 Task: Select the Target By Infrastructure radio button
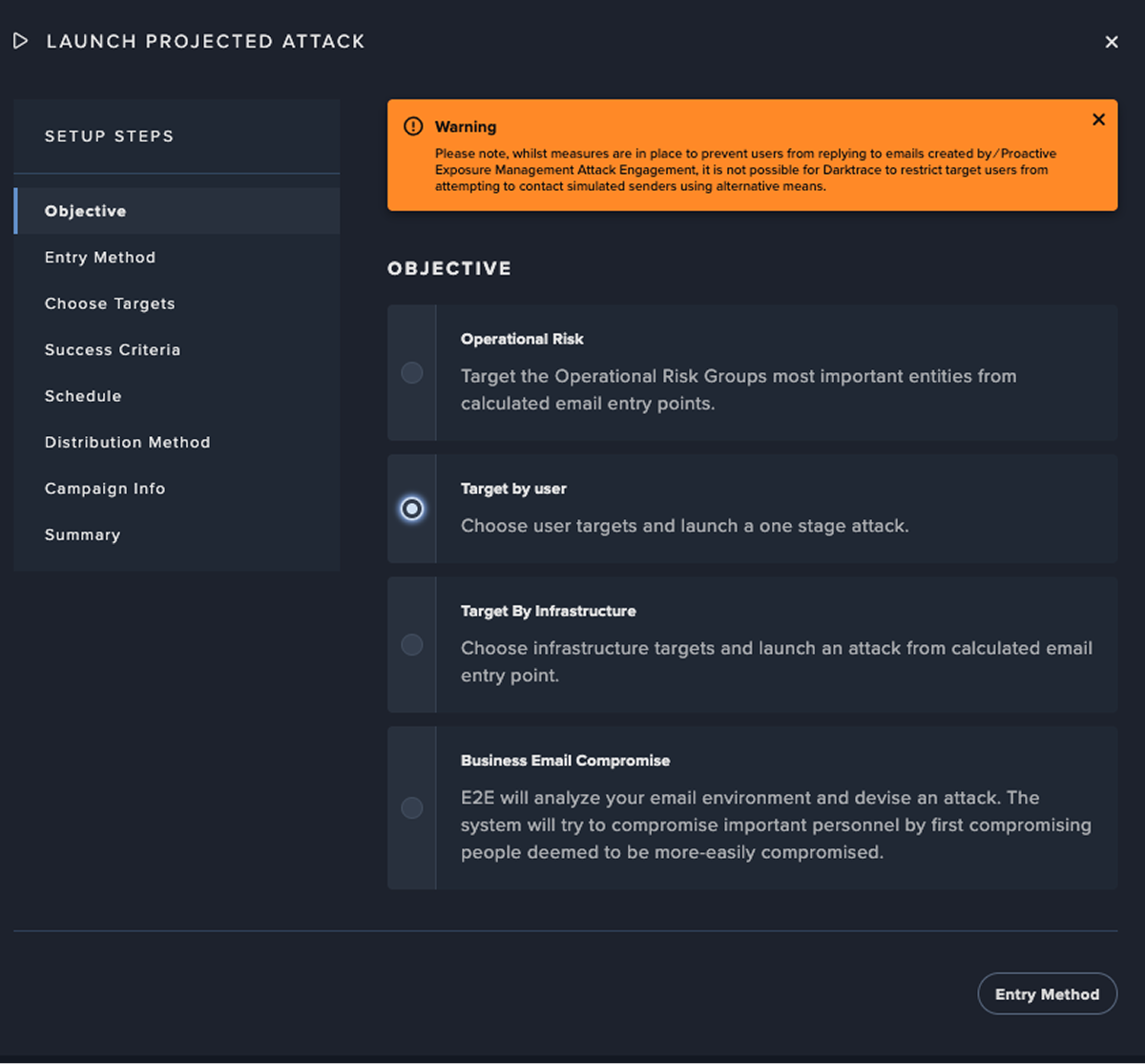click(412, 645)
